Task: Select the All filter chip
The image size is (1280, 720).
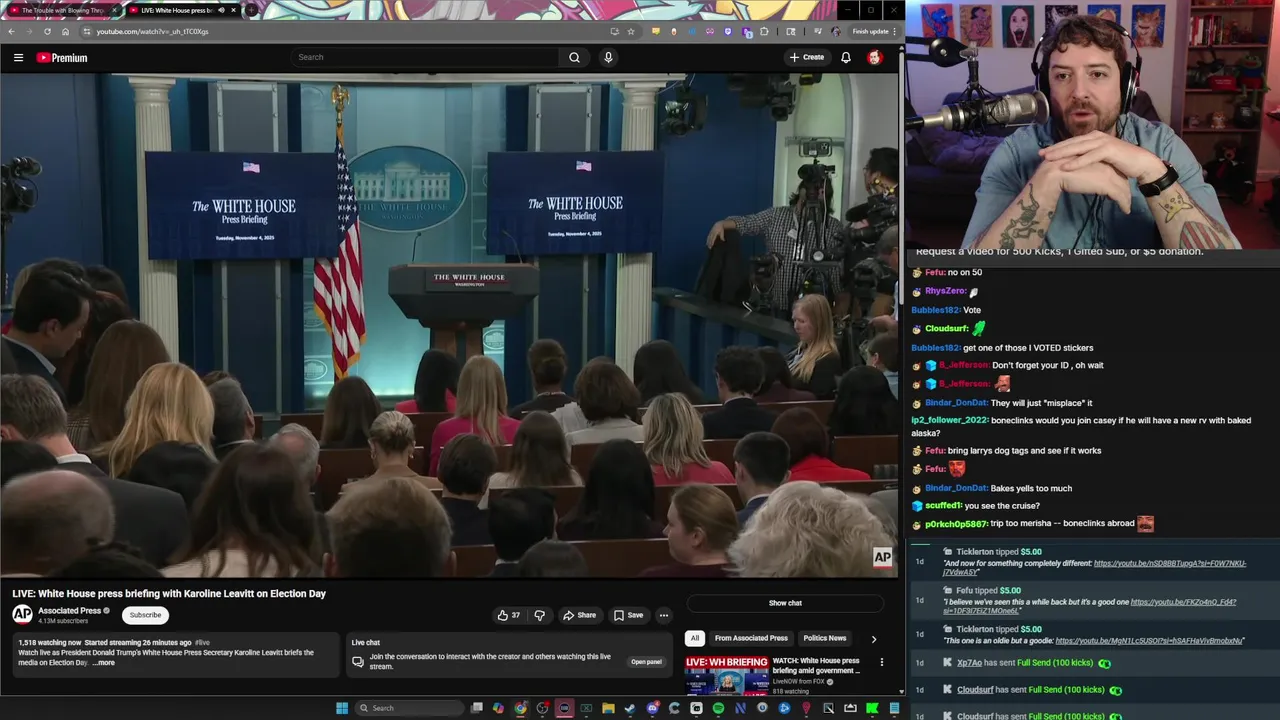Action: pyautogui.click(x=695, y=638)
